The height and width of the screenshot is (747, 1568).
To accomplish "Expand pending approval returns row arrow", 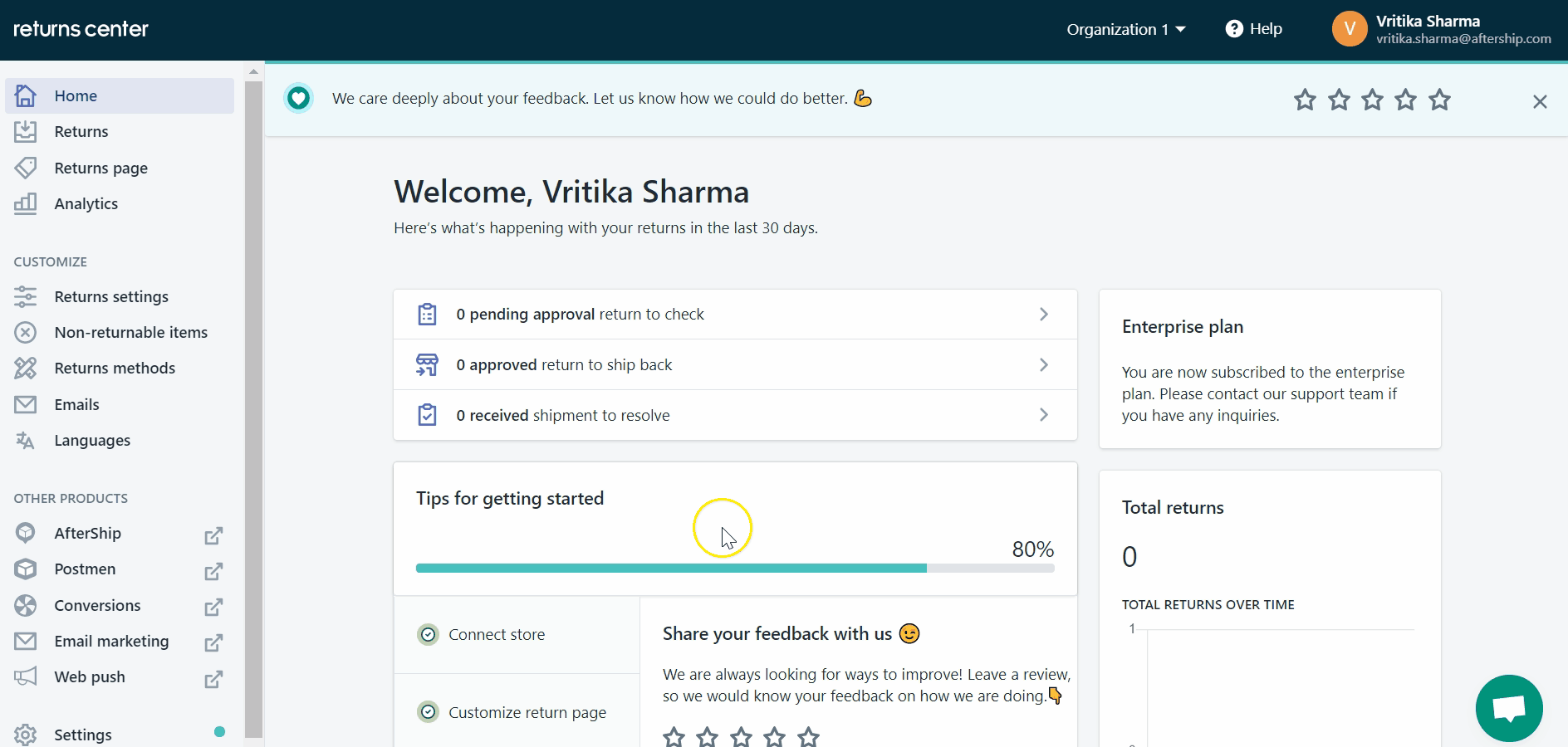I will [x=1044, y=315].
